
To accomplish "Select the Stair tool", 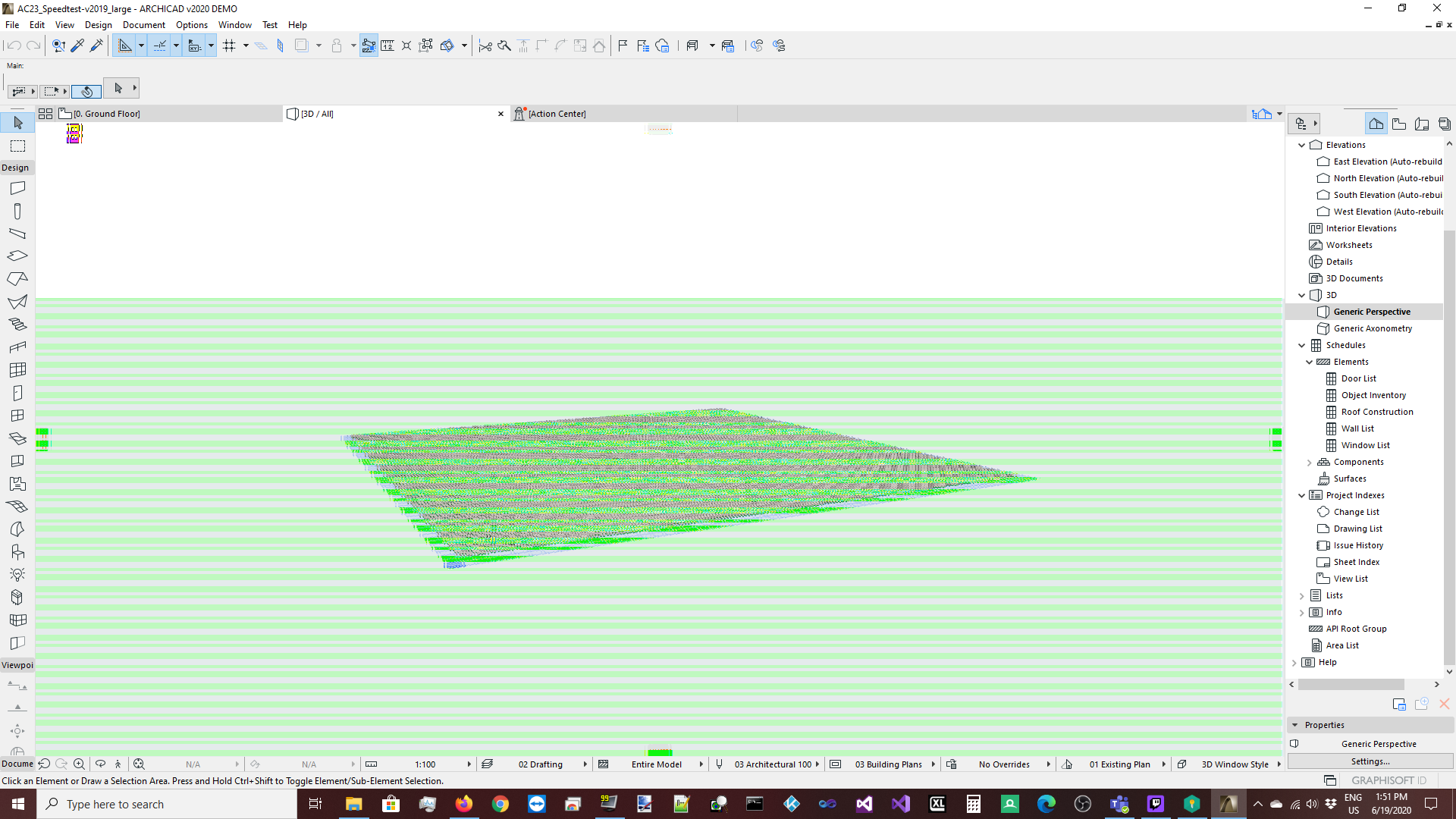I will (x=17, y=324).
